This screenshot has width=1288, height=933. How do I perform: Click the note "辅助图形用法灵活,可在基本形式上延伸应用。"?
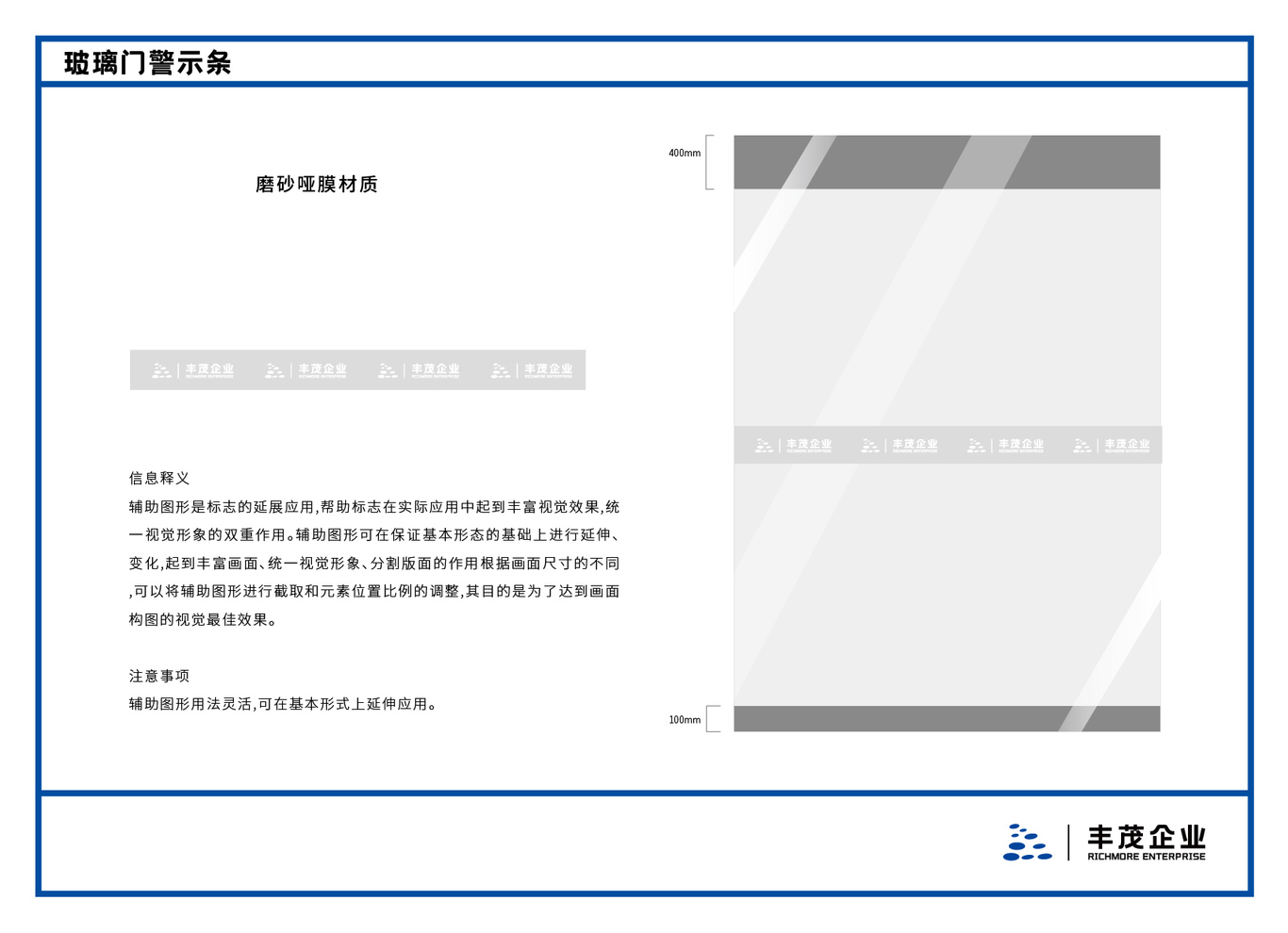coord(284,704)
